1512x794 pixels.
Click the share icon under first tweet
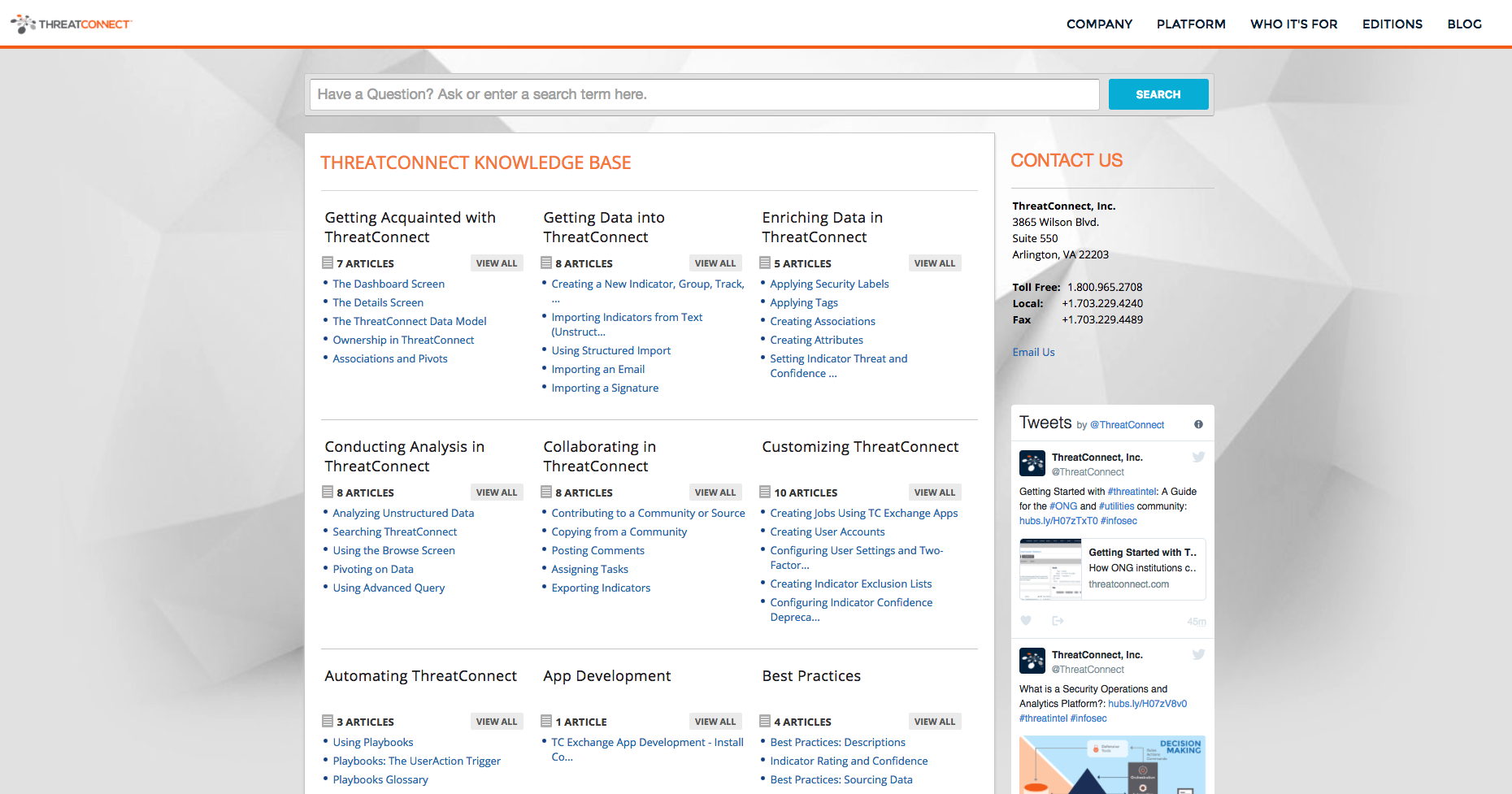click(x=1058, y=621)
